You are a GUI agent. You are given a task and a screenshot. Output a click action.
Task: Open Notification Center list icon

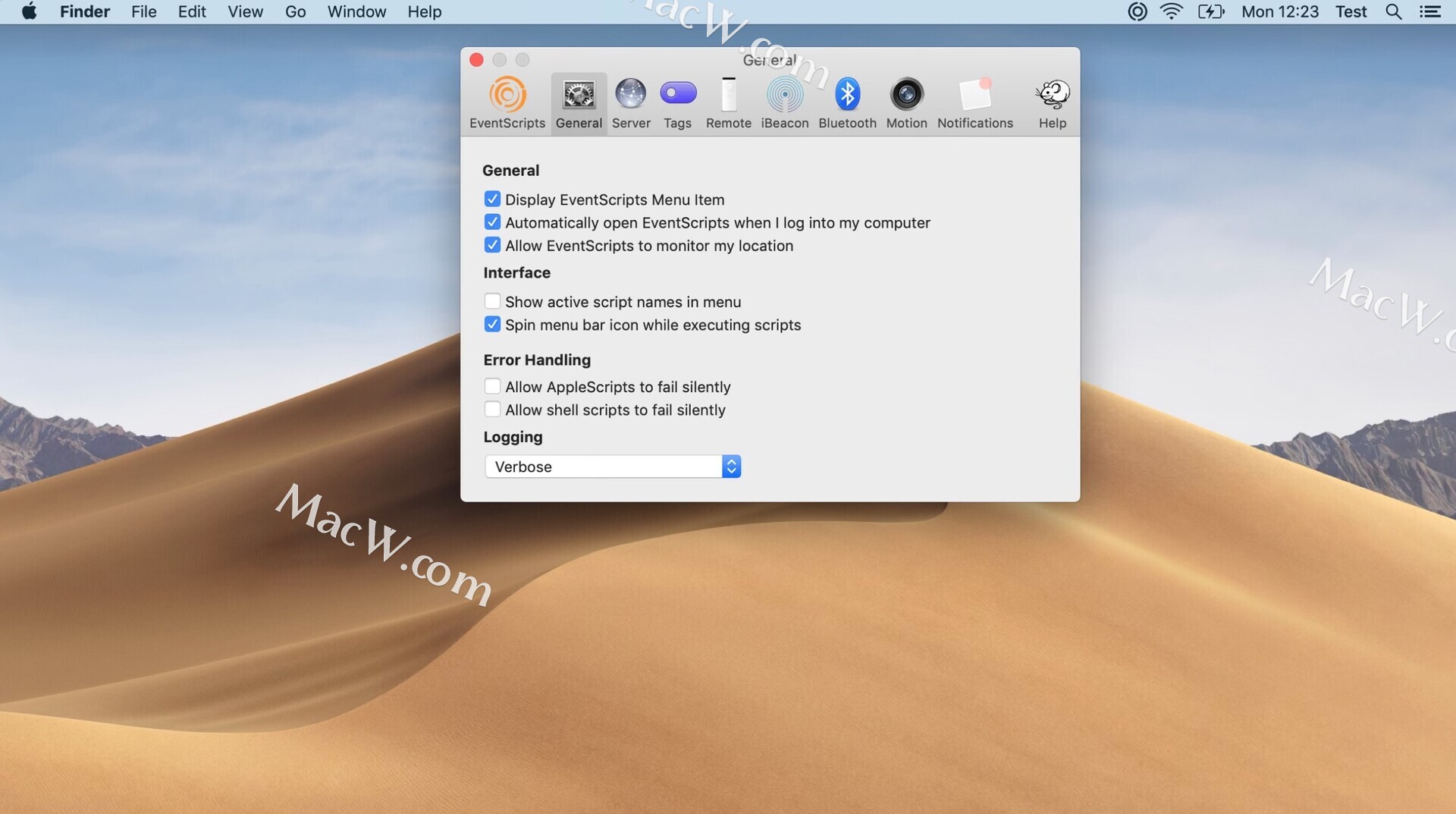1430,11
